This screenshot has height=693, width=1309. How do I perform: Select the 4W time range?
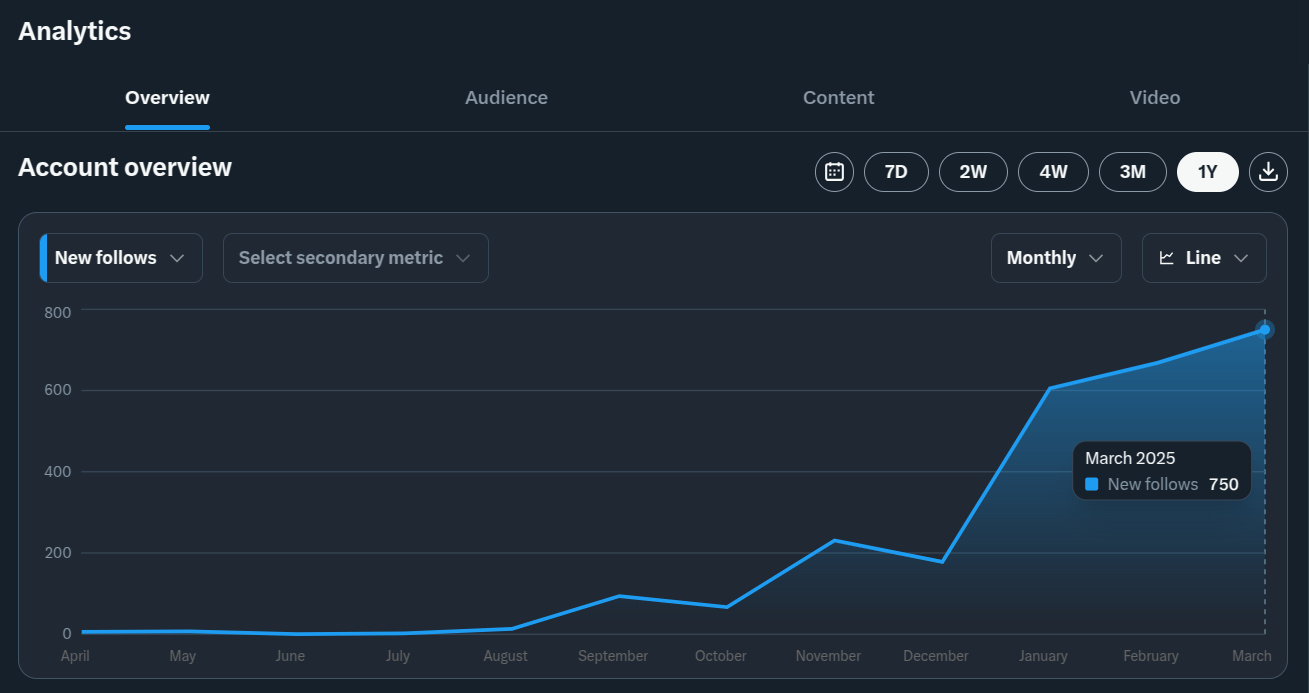pyautogui.click(x=1053, y=172)
